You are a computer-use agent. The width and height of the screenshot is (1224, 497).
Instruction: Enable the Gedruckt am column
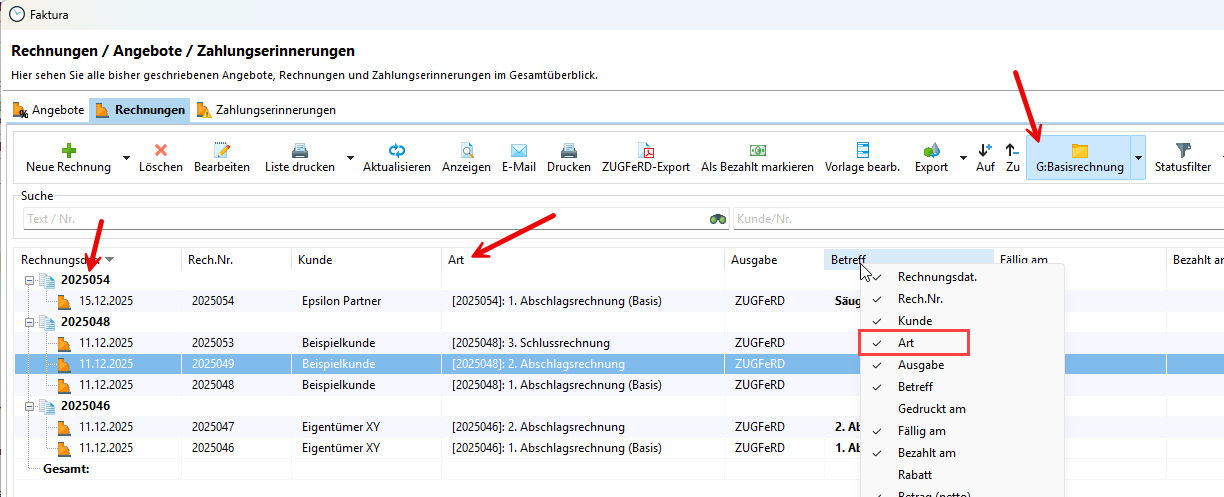click(931, 409)
